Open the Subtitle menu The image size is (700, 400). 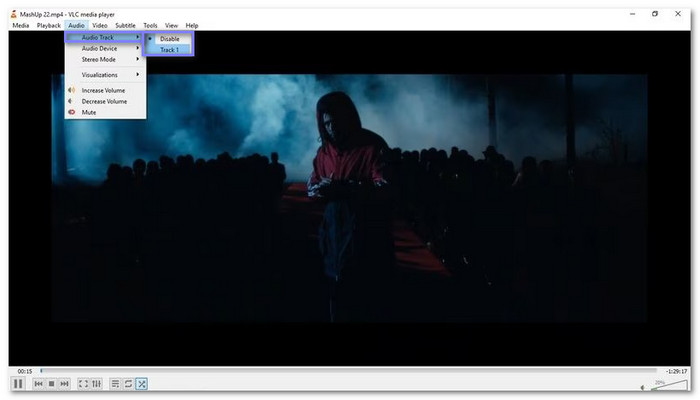click(x=125, y=25)
